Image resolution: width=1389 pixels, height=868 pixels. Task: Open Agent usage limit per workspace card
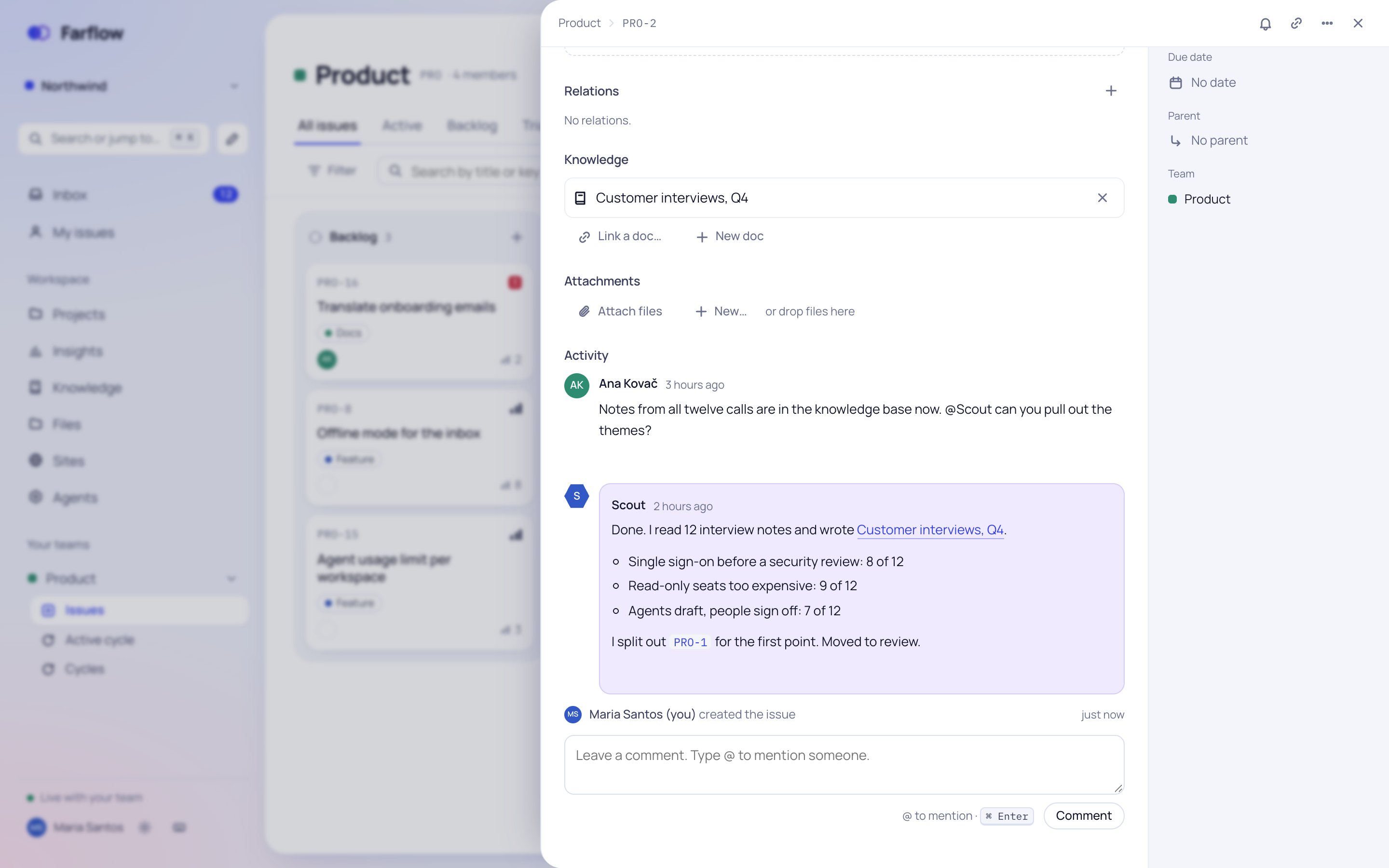click(419, 583)
